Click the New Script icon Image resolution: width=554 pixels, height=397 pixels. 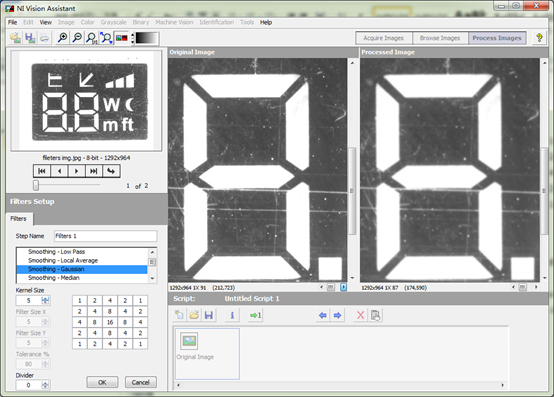tap(179, 315)
